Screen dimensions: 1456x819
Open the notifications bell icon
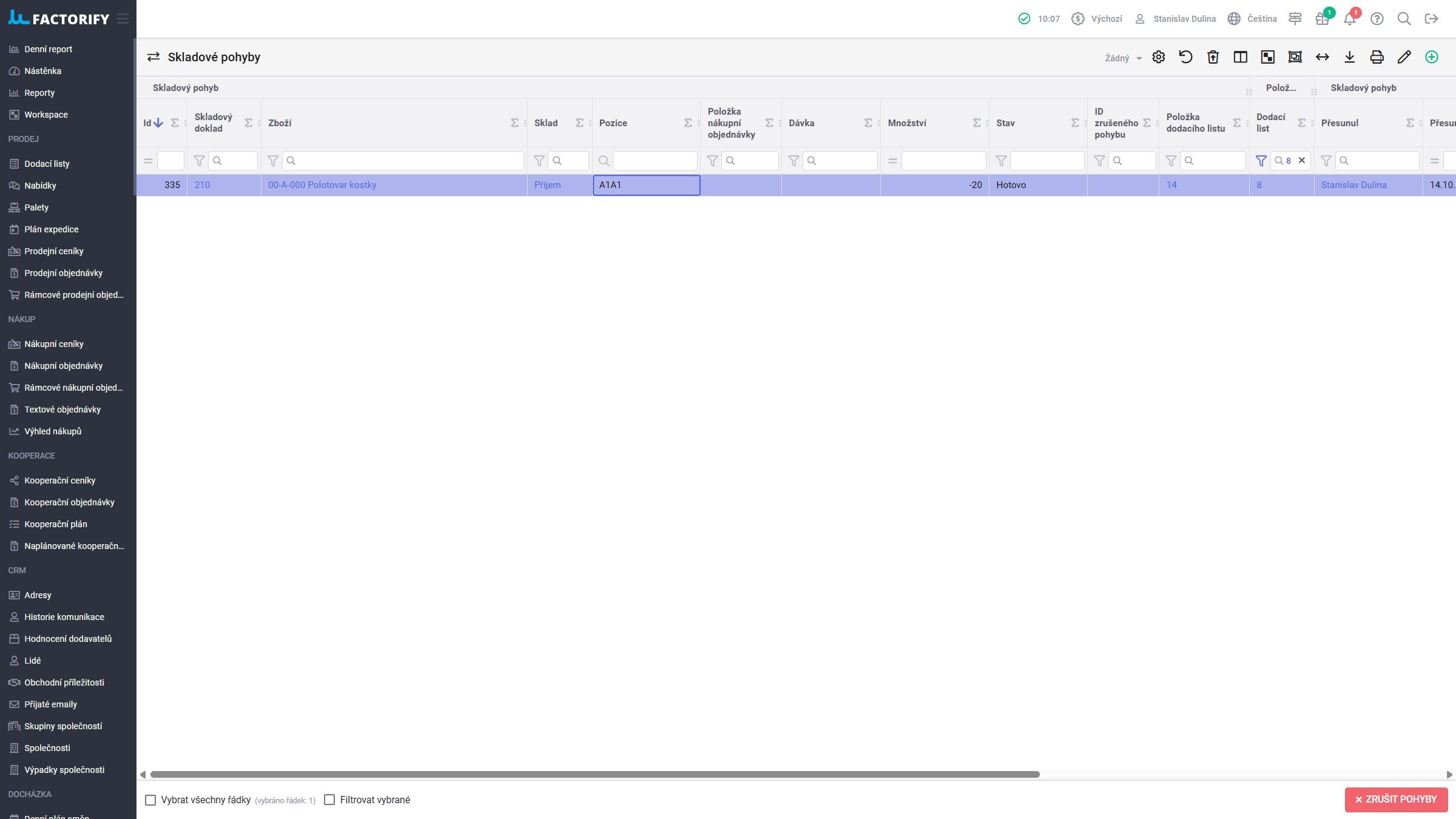click(1349, 19)
